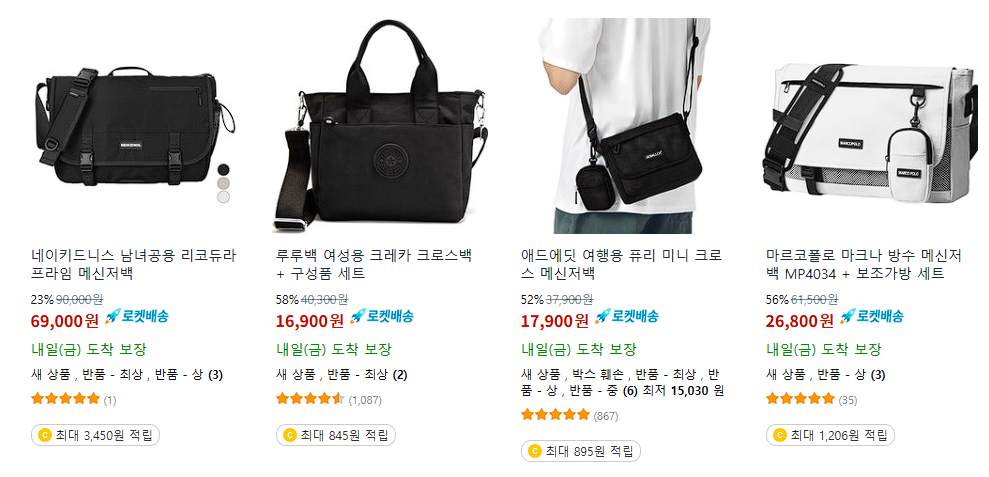This screenshot has width=989, height=477.
Task: Open the 애드에딧 mini cross bag photo
Action: (628, 126)
